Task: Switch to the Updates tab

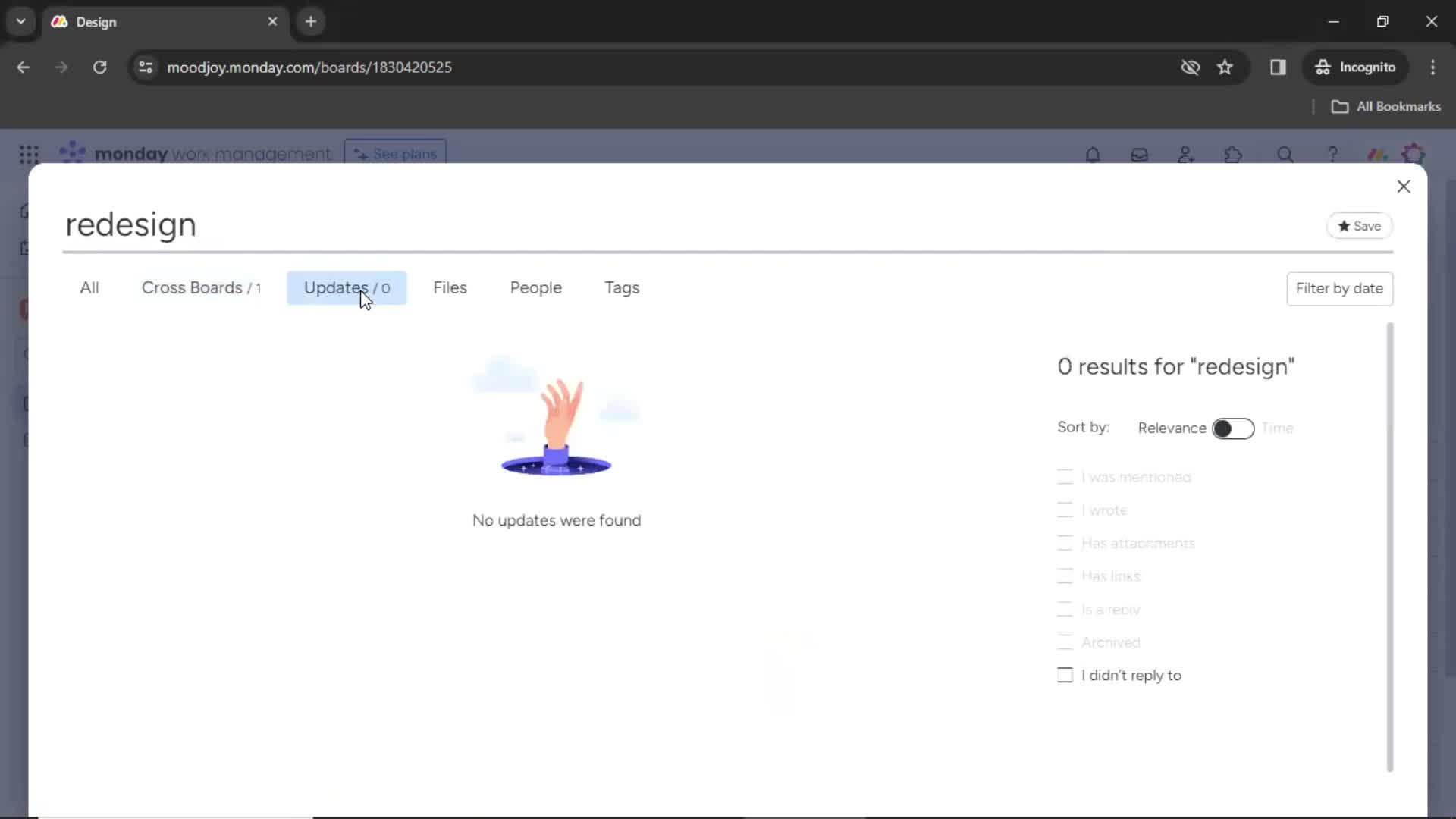Action: coord(347,287)
